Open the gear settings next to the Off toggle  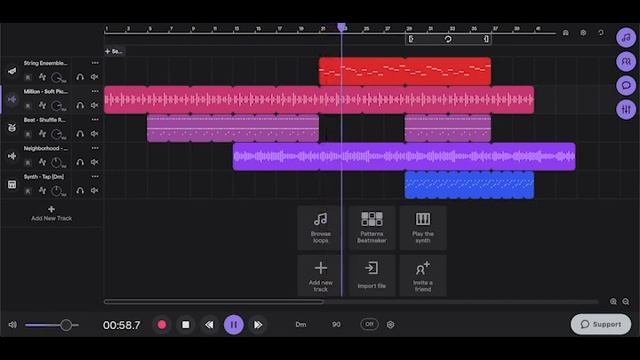click(x=391, y=324)
